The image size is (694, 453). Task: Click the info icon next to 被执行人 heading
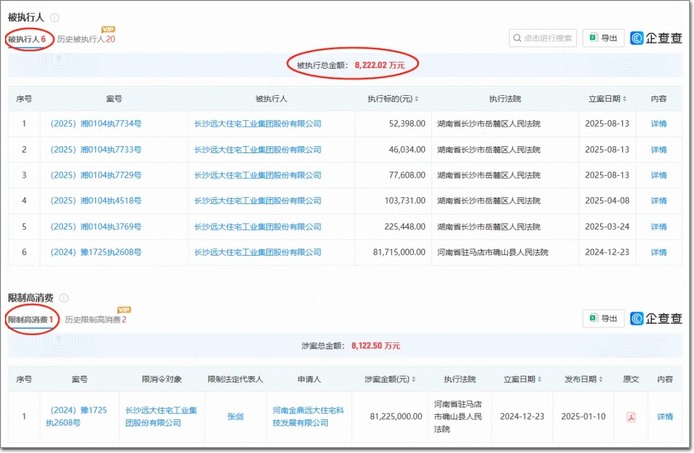pos(55,18)
